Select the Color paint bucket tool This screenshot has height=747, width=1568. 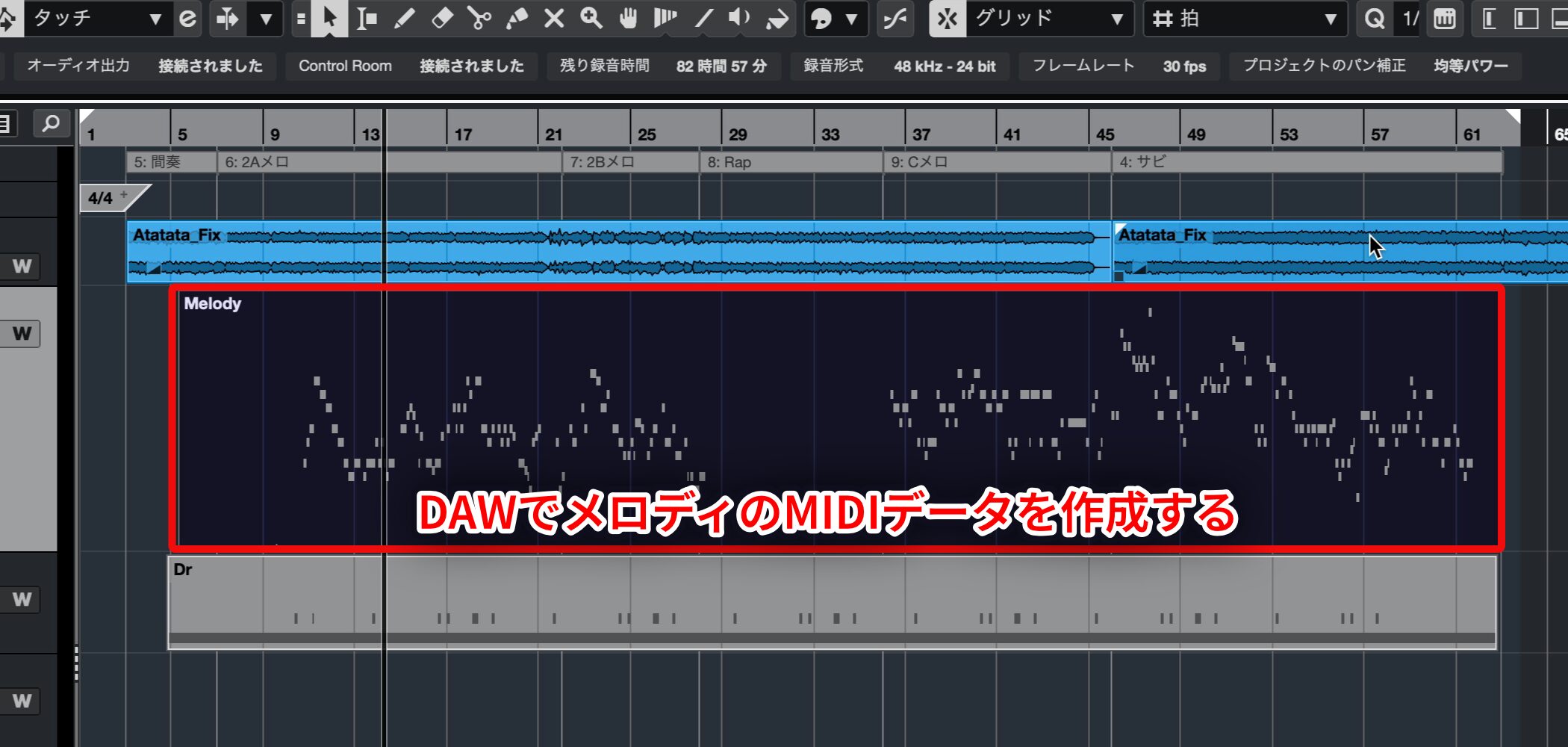tap(777, 18)
